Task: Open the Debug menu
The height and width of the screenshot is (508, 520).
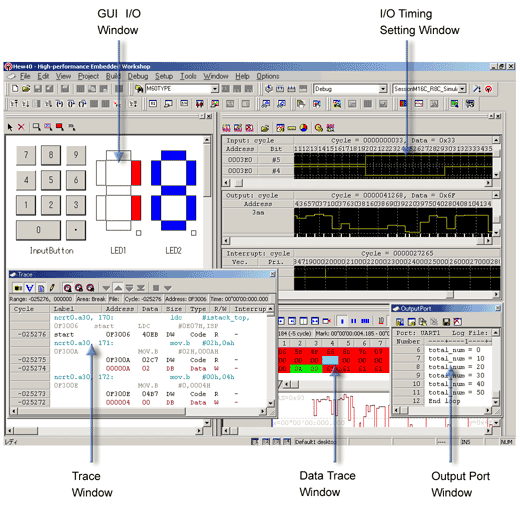Action: [x=138, y=76]
